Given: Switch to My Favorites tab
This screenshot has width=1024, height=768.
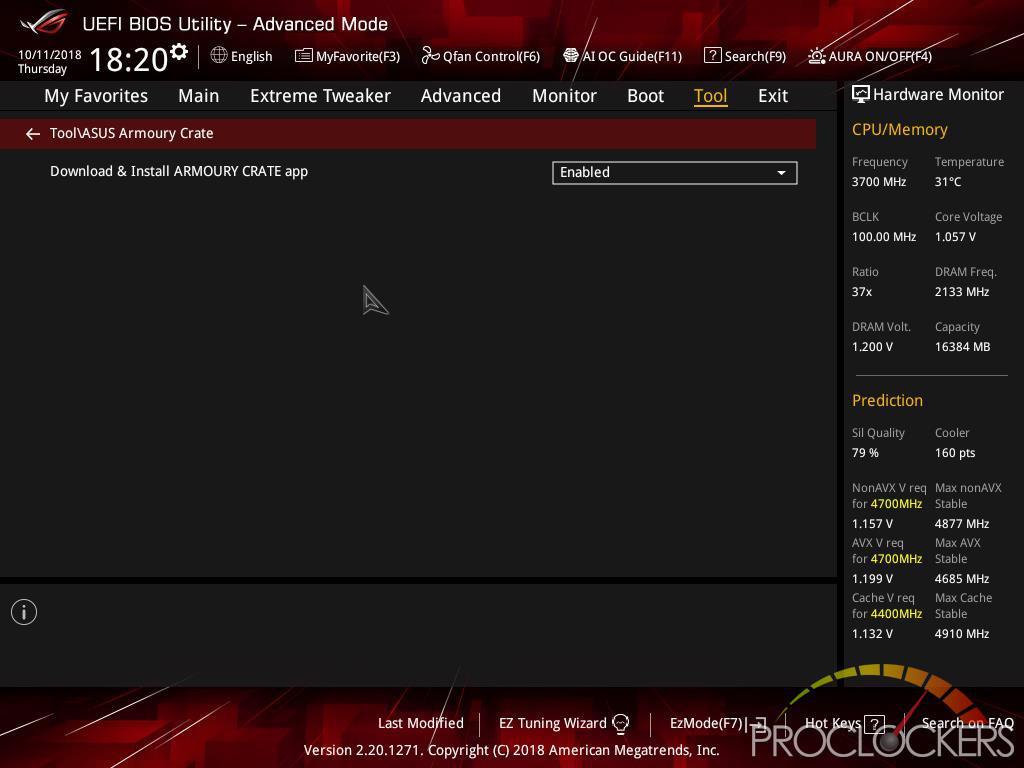Looking at the screenshot, I should 96,96.
